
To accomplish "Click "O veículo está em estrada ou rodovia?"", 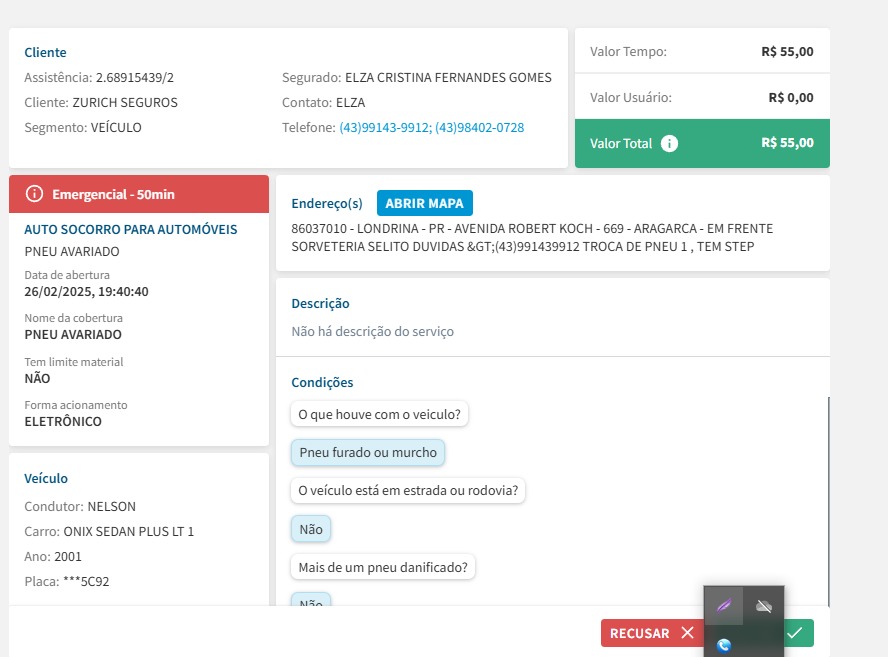I will tap(408, 490).
